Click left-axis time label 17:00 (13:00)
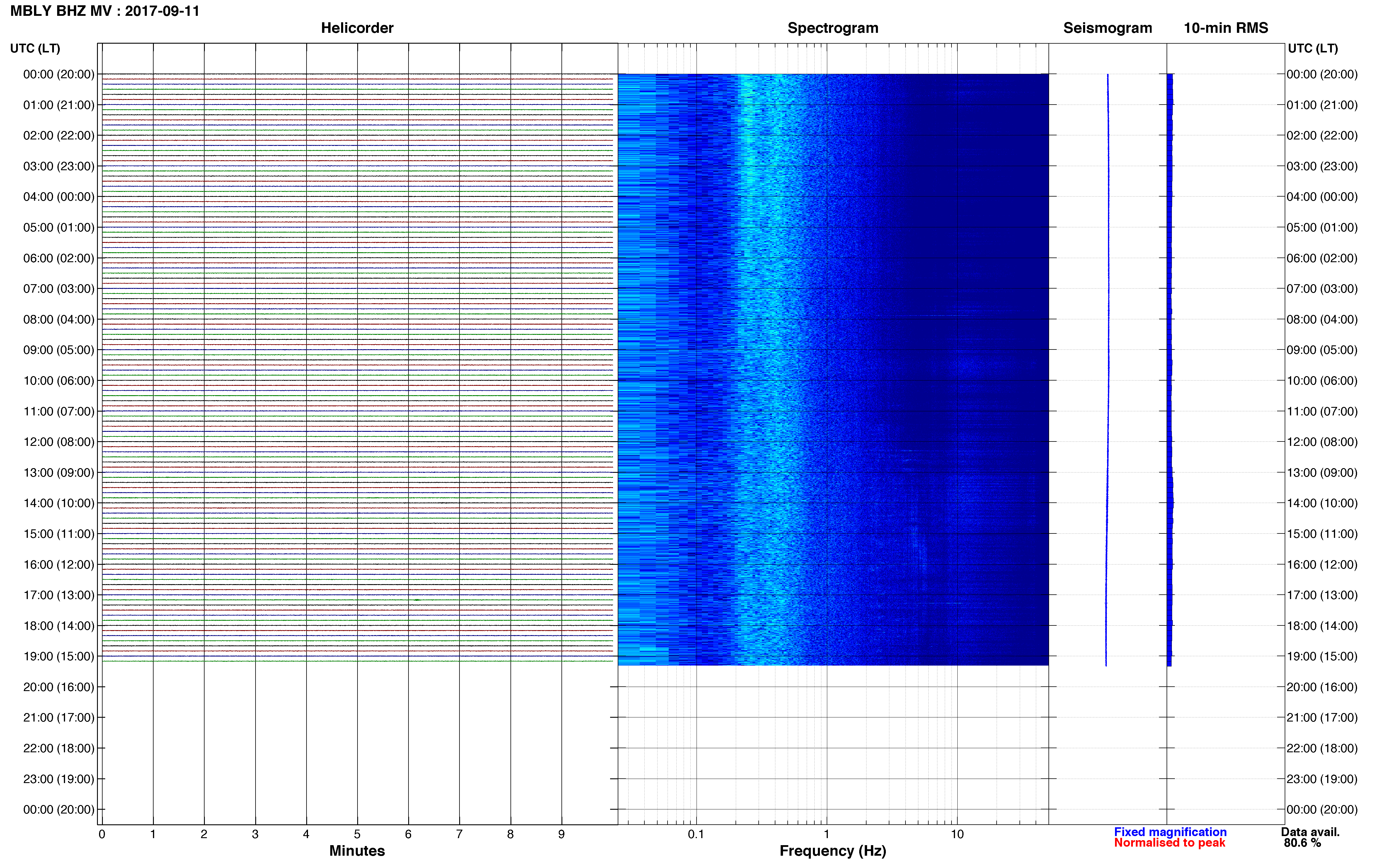 tap(59, 595)
